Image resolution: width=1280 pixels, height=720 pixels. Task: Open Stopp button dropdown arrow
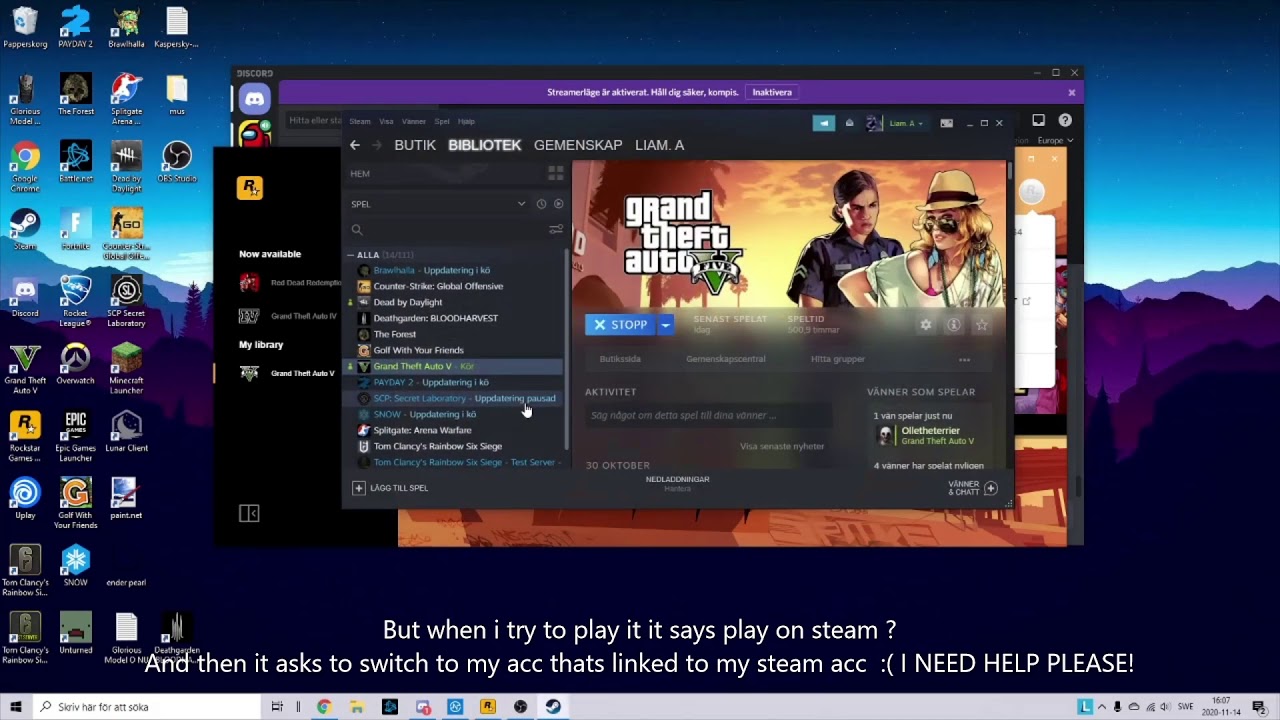pyautogui.click(x=665, y=325)
